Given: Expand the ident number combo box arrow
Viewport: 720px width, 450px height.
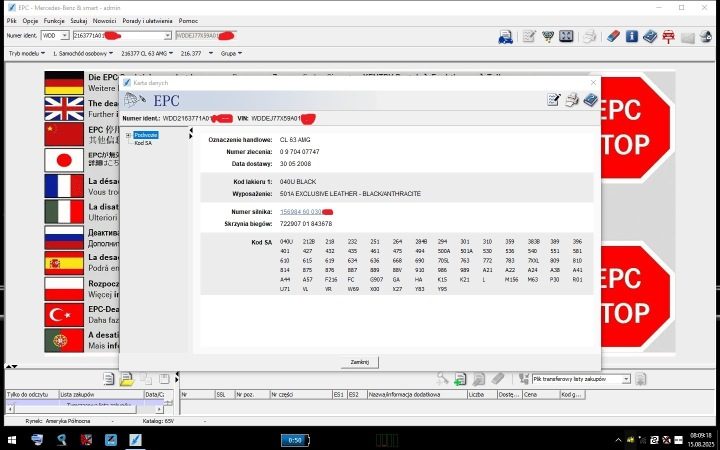Looking at the screenshot, I should pyautogui.click(x=167, y=35).
